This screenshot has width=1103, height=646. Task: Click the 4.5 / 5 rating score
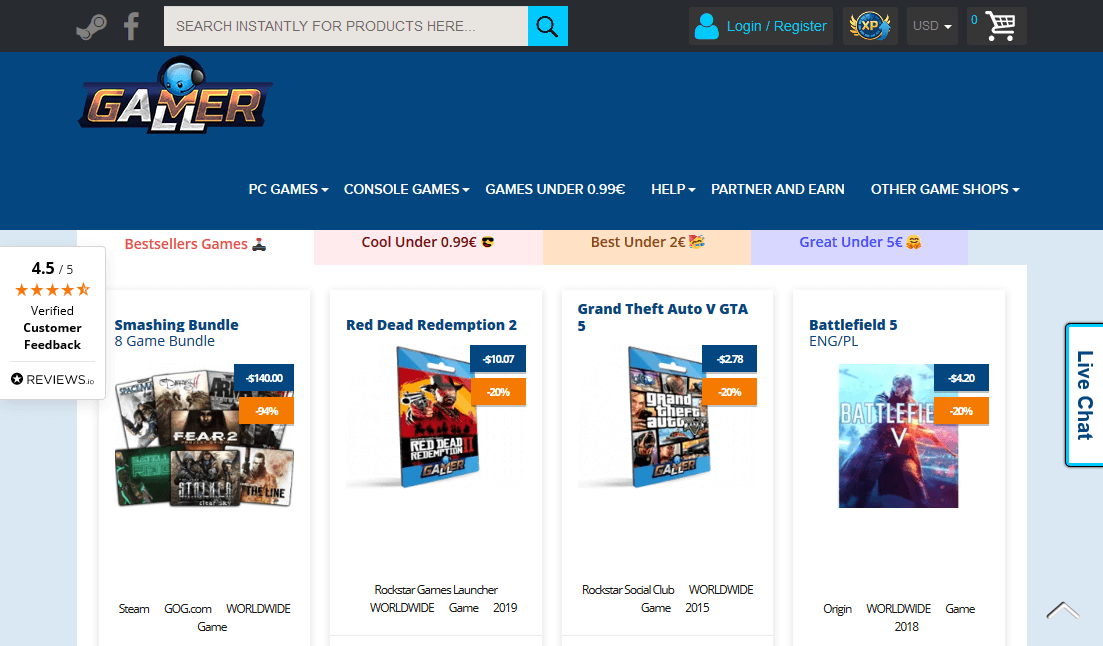[52, 268]
